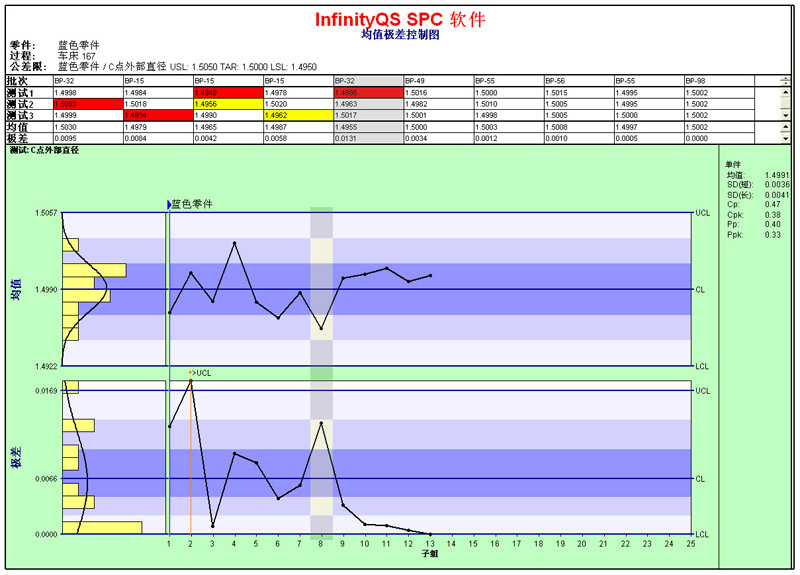The width and height of the screenshot is (800, 575).
Task: Click the 0.0066 range axis value
Action: 46,479
